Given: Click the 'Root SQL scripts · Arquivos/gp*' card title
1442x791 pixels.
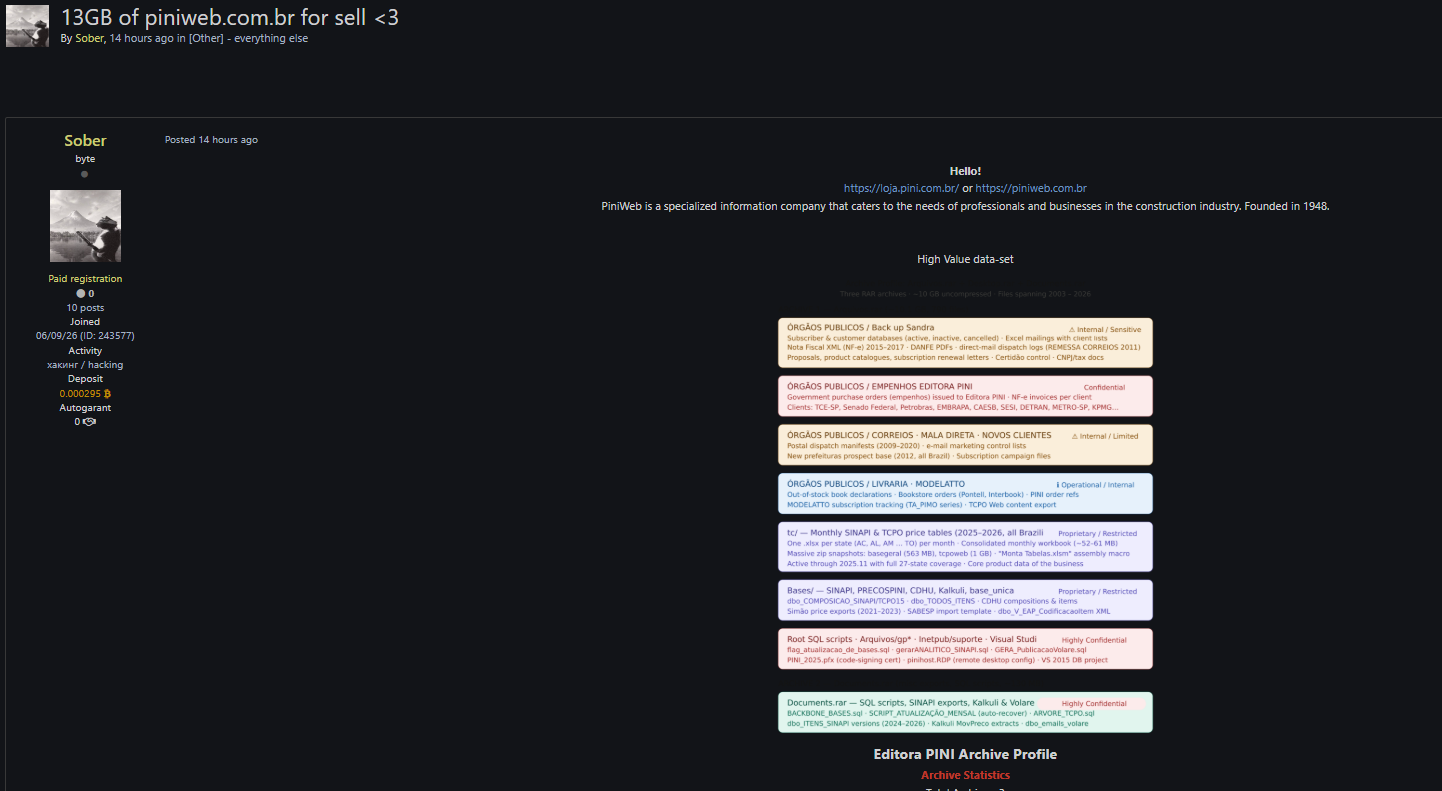Looking at the screenshot, I should point(912,639).
